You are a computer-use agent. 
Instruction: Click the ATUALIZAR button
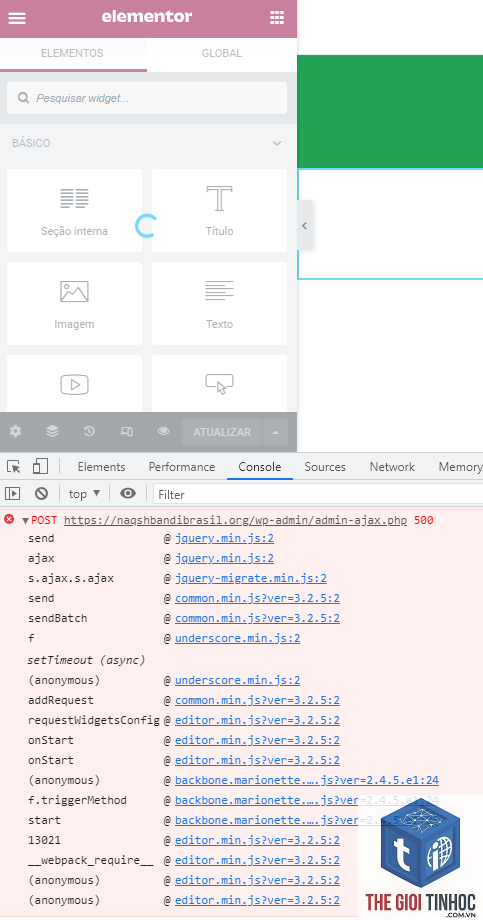tap(222, 432)
